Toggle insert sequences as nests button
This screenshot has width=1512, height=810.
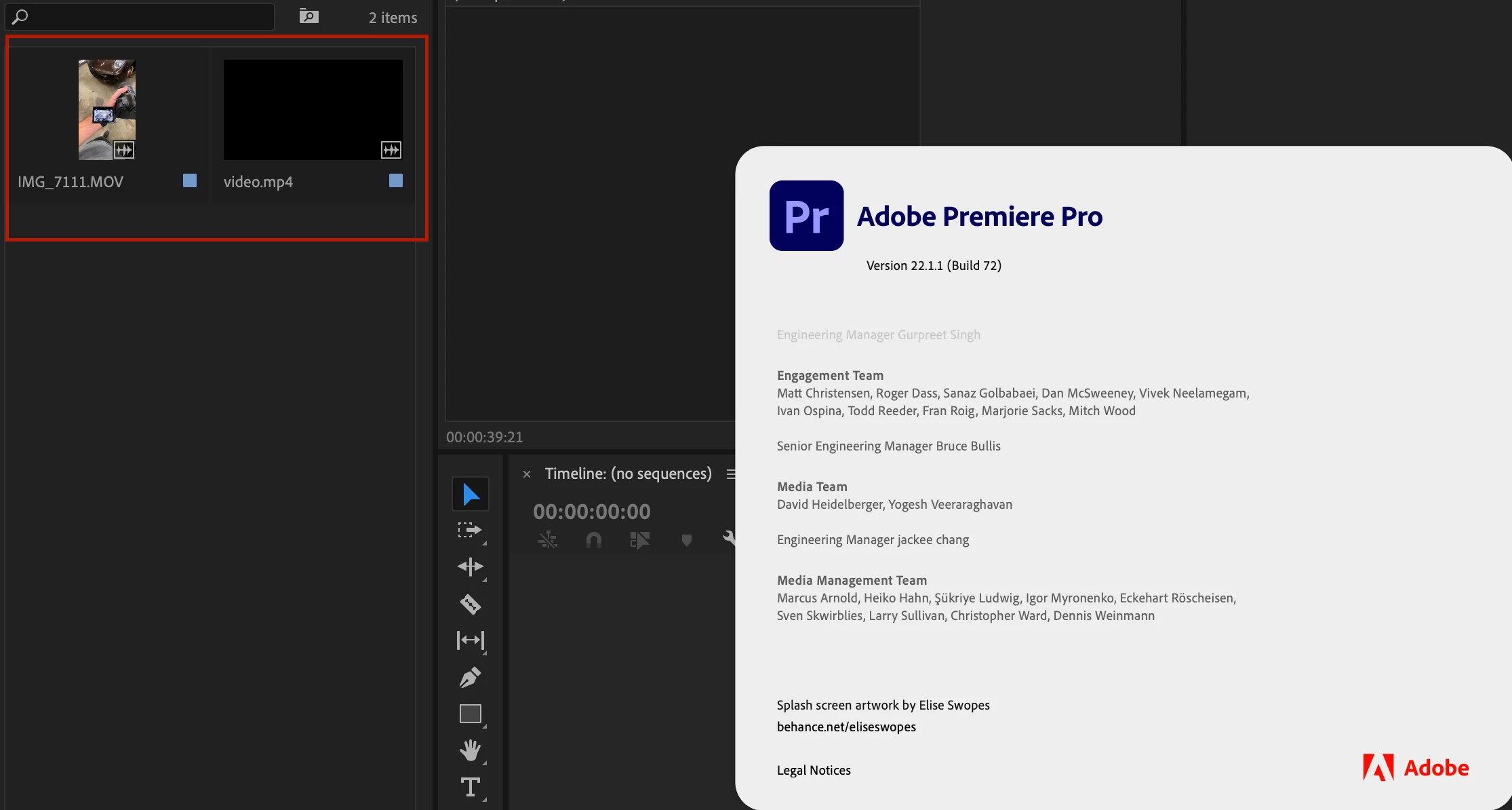(547, 540)
